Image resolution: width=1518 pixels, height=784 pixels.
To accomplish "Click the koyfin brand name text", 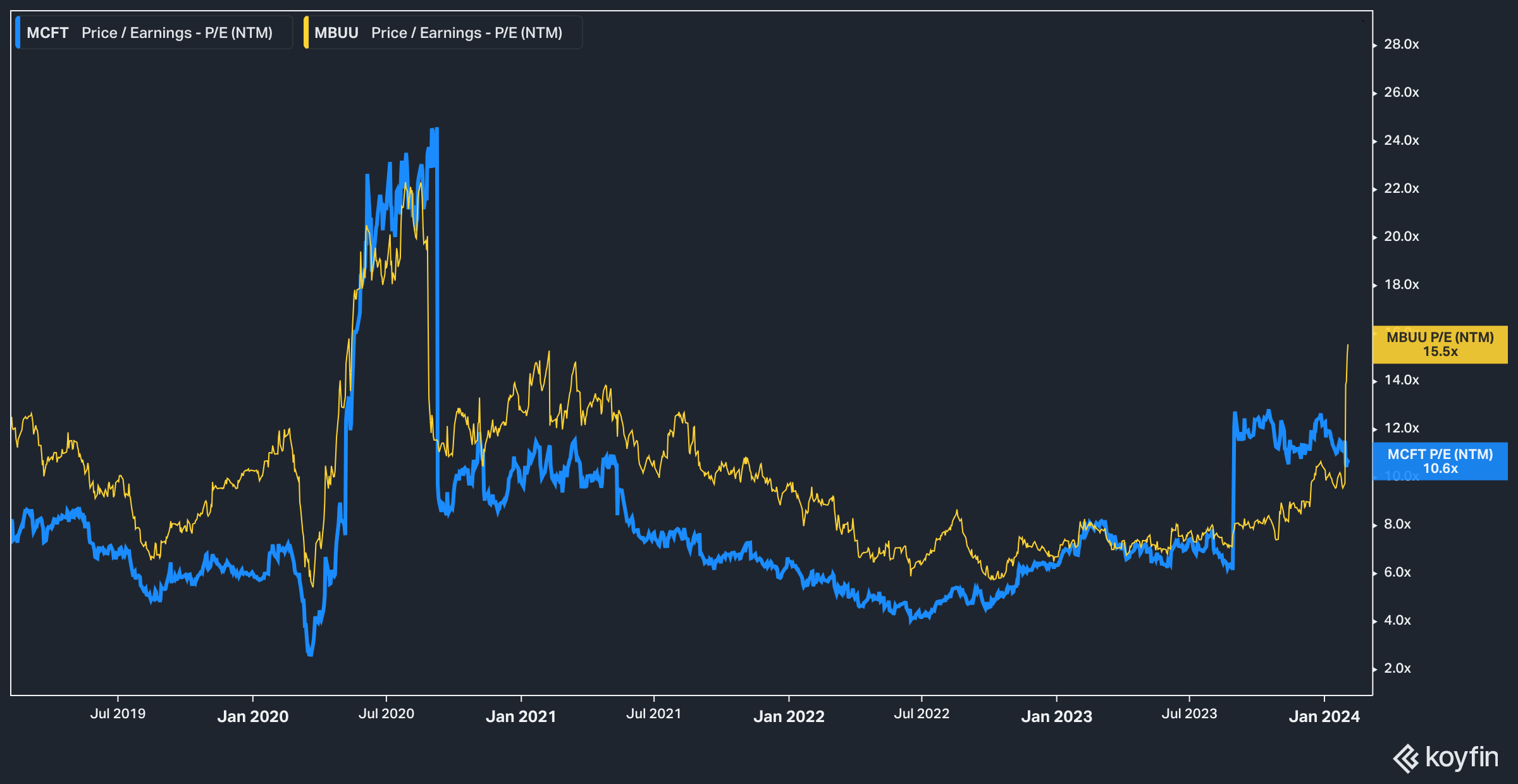I will [x=1462, y=757].
